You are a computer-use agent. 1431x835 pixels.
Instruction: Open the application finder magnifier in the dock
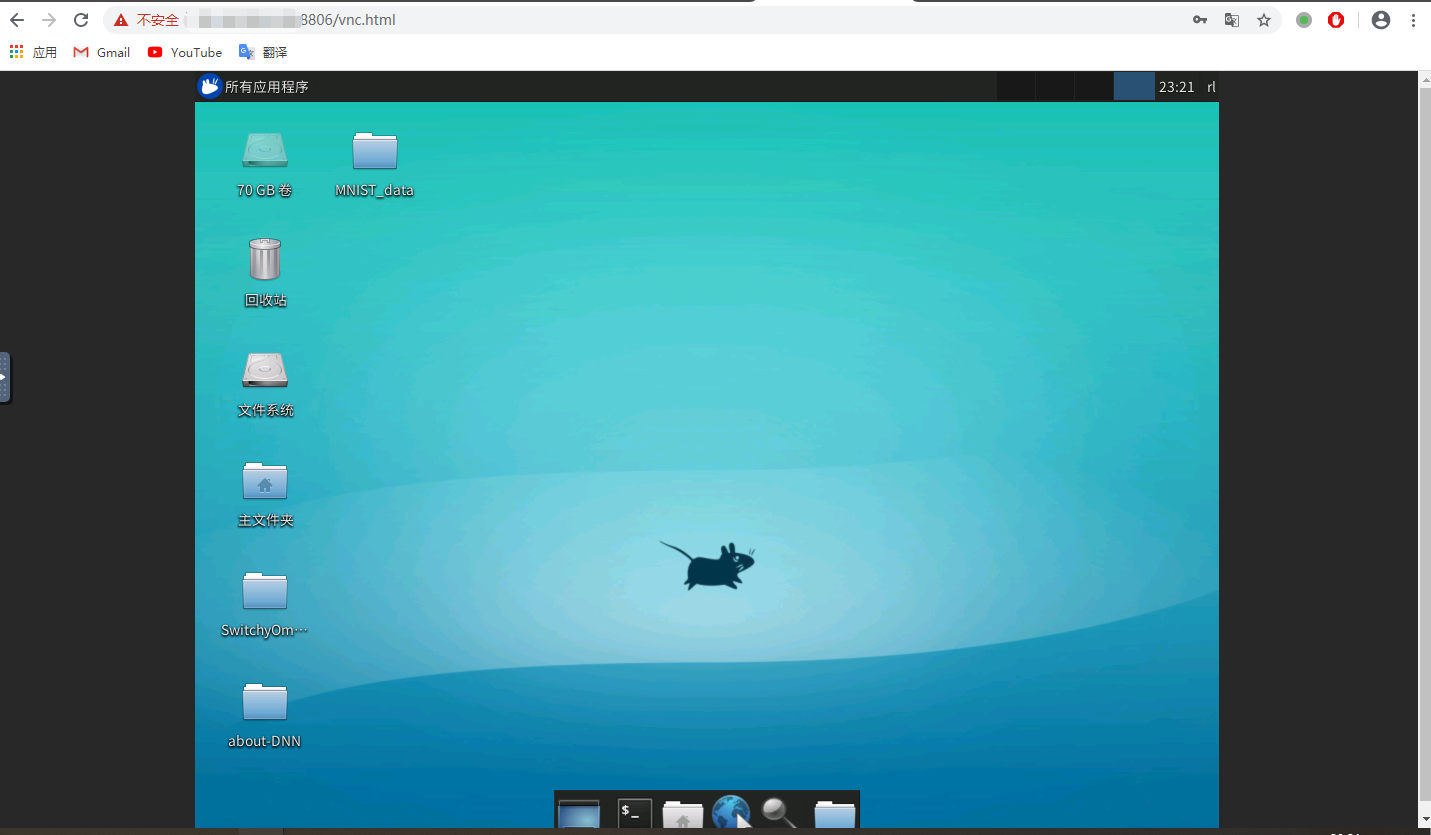779,813
